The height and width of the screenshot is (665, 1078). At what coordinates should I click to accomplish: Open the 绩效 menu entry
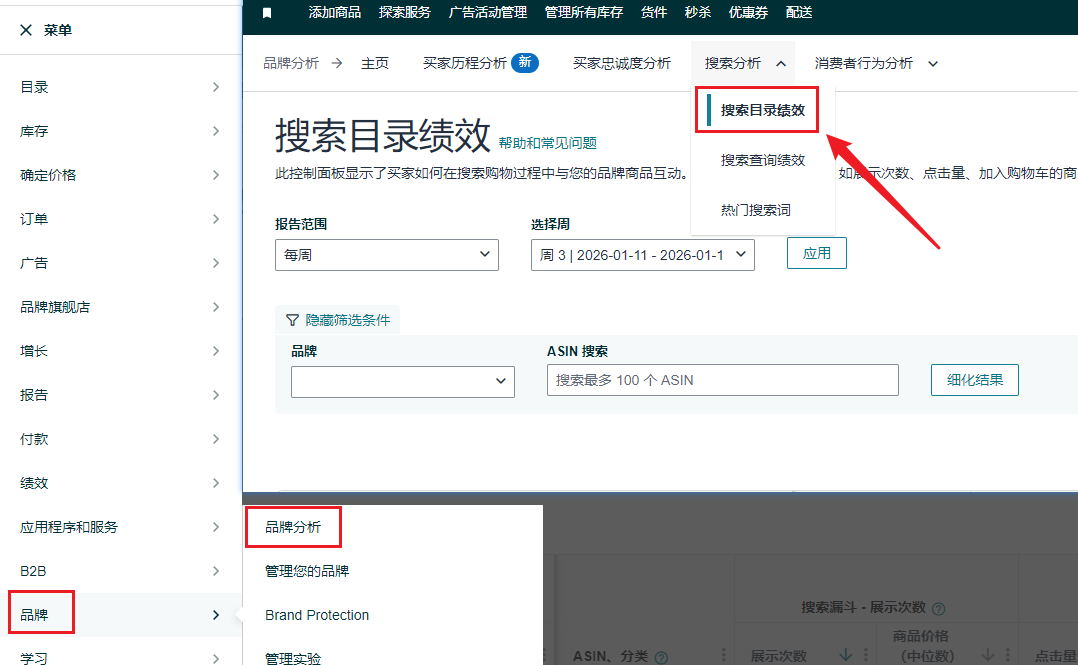(x=121, y=483)
